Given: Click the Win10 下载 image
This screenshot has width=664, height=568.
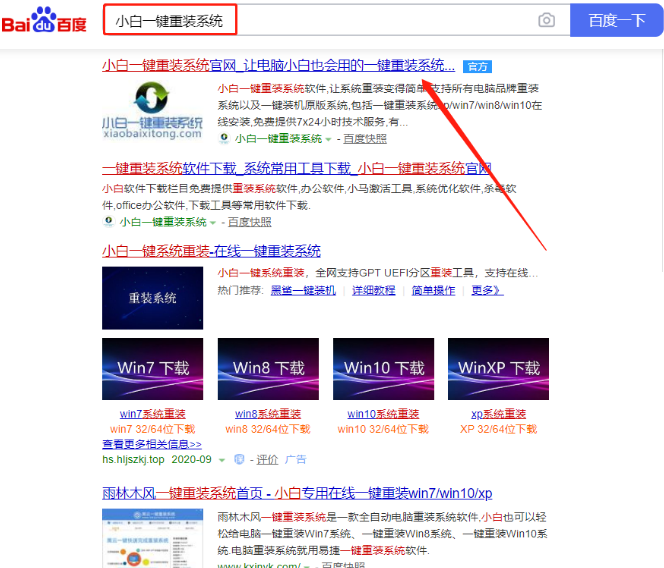Looking at the screenshot, I should coord(383,369).
